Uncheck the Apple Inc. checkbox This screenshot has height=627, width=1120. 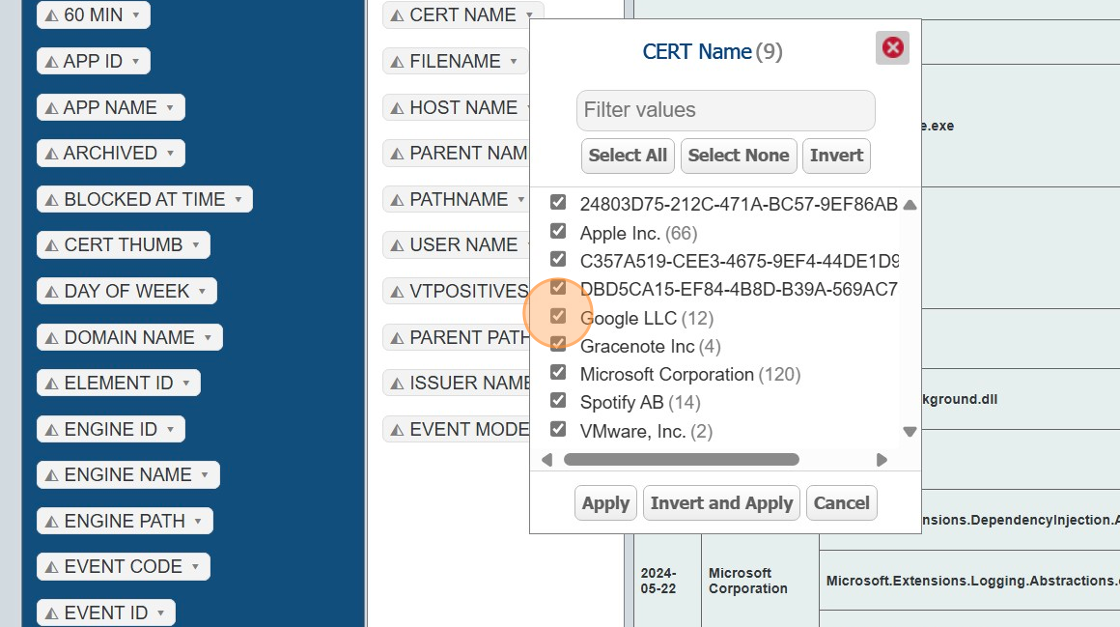tap(558, 231)
